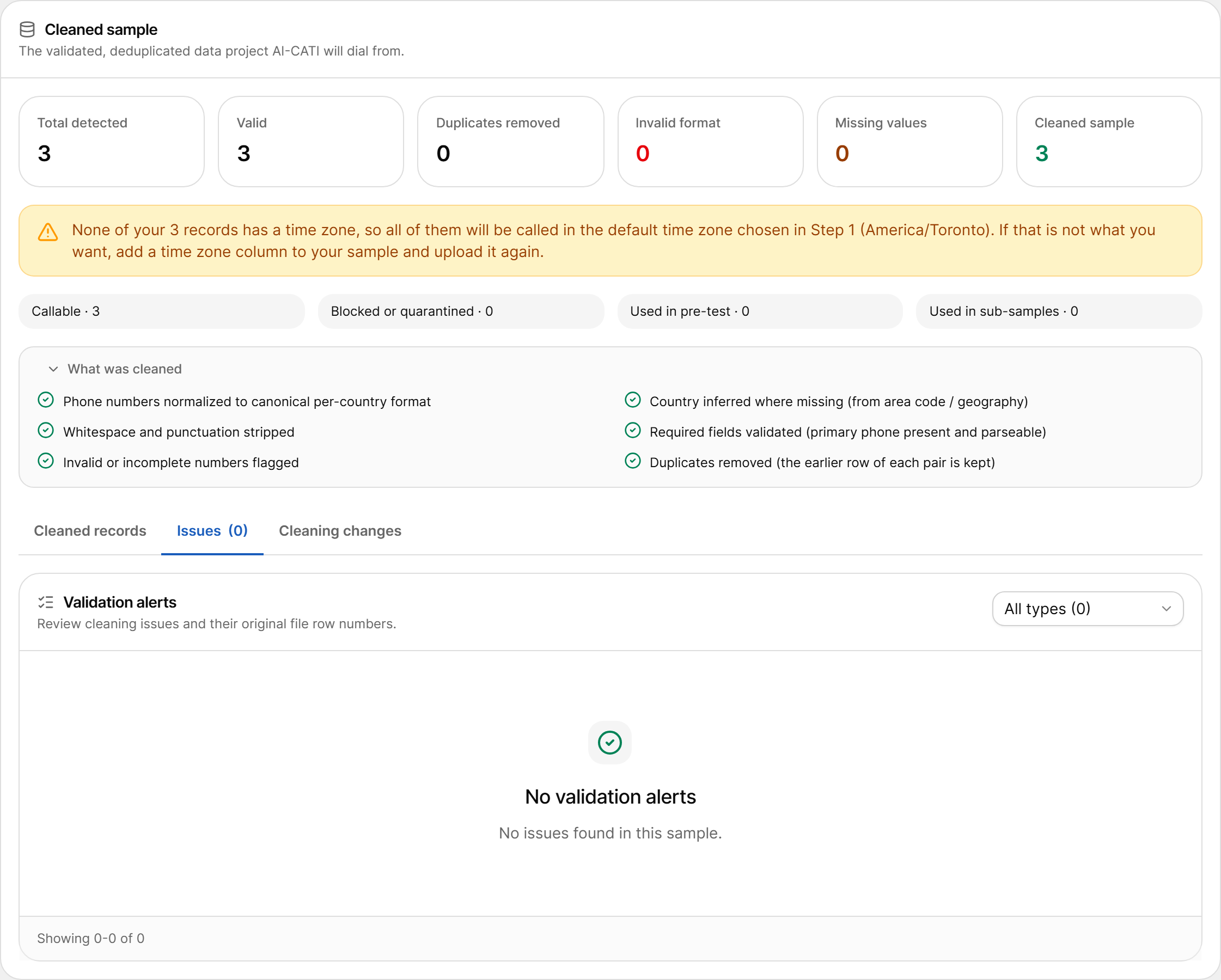Open the All types (0) dropdown
The image size is (1221, 980).
pos(1088,609)
